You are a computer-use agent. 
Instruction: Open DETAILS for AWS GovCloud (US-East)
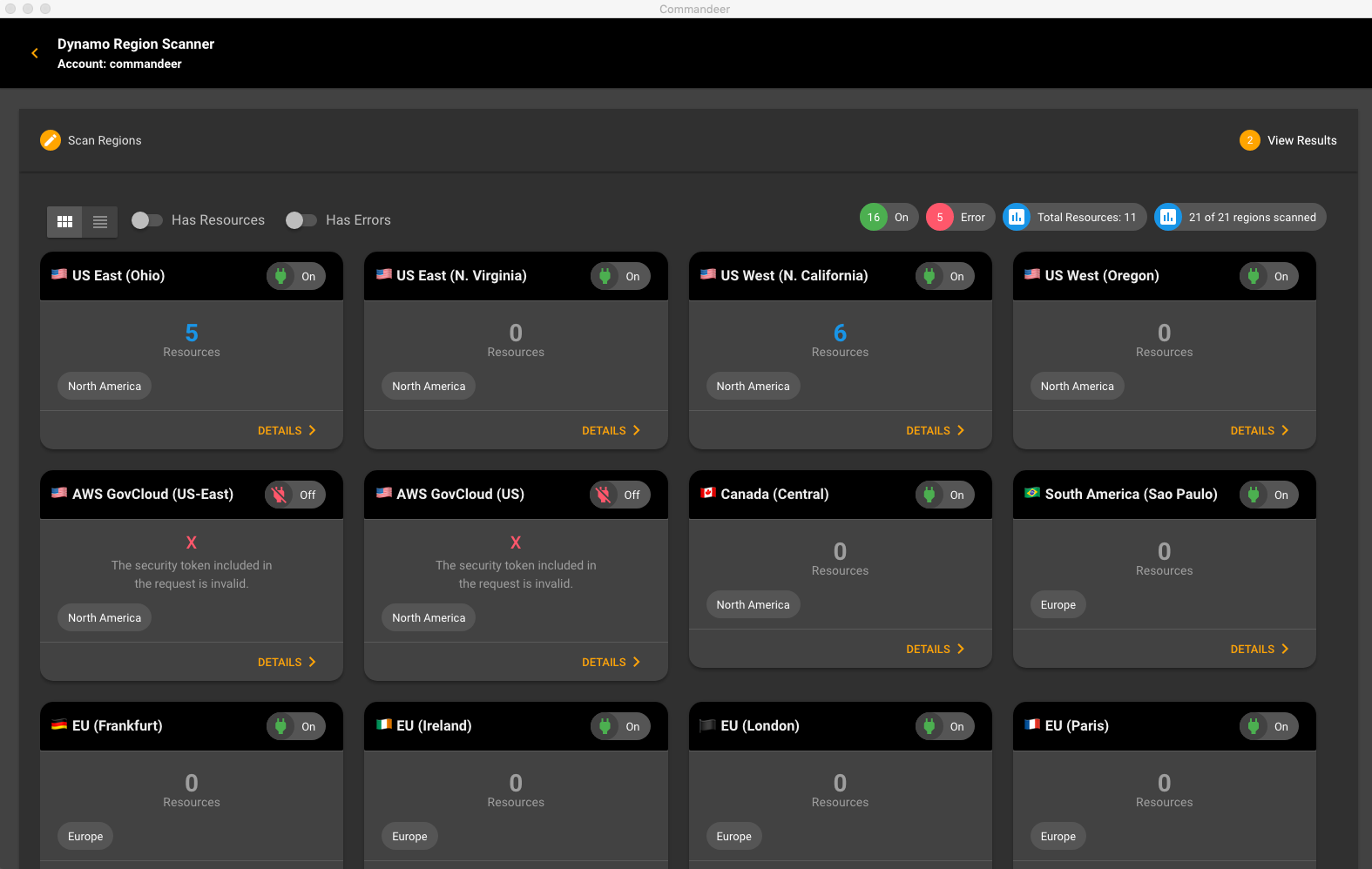click(x=287, y=663)
